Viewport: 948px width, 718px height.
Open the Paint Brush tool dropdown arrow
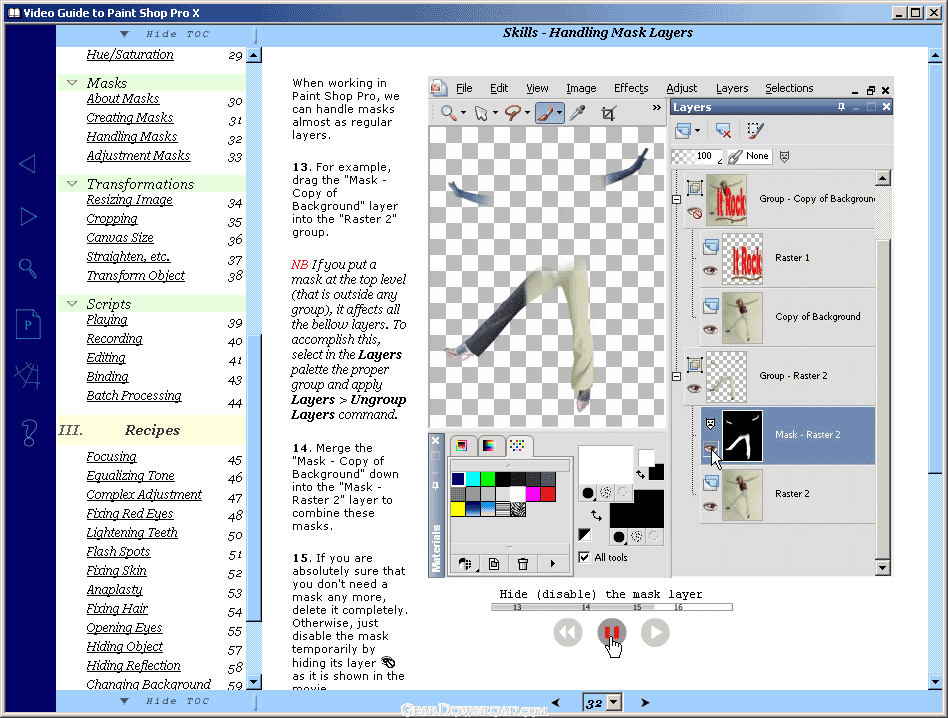point(559,113)
